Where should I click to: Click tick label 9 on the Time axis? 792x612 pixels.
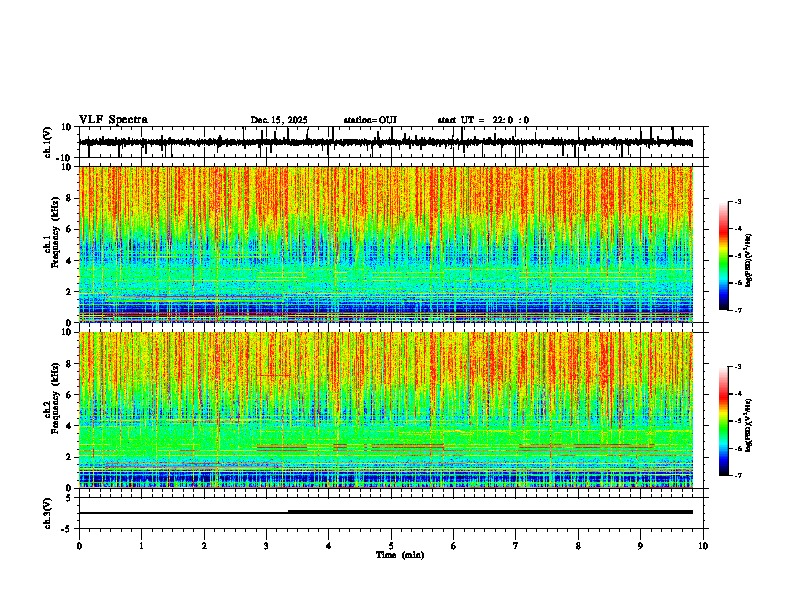click(x=640, y=546)
